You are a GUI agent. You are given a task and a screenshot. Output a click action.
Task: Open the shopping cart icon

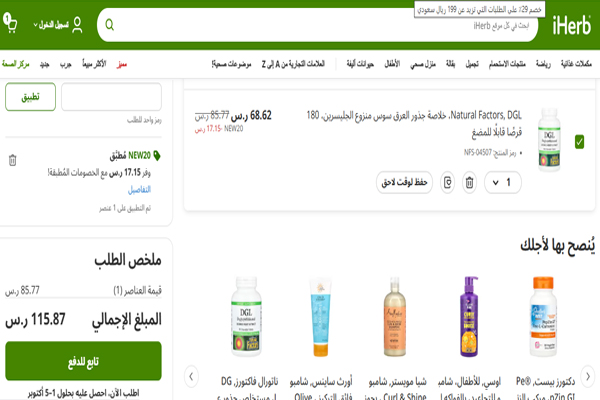10,24
